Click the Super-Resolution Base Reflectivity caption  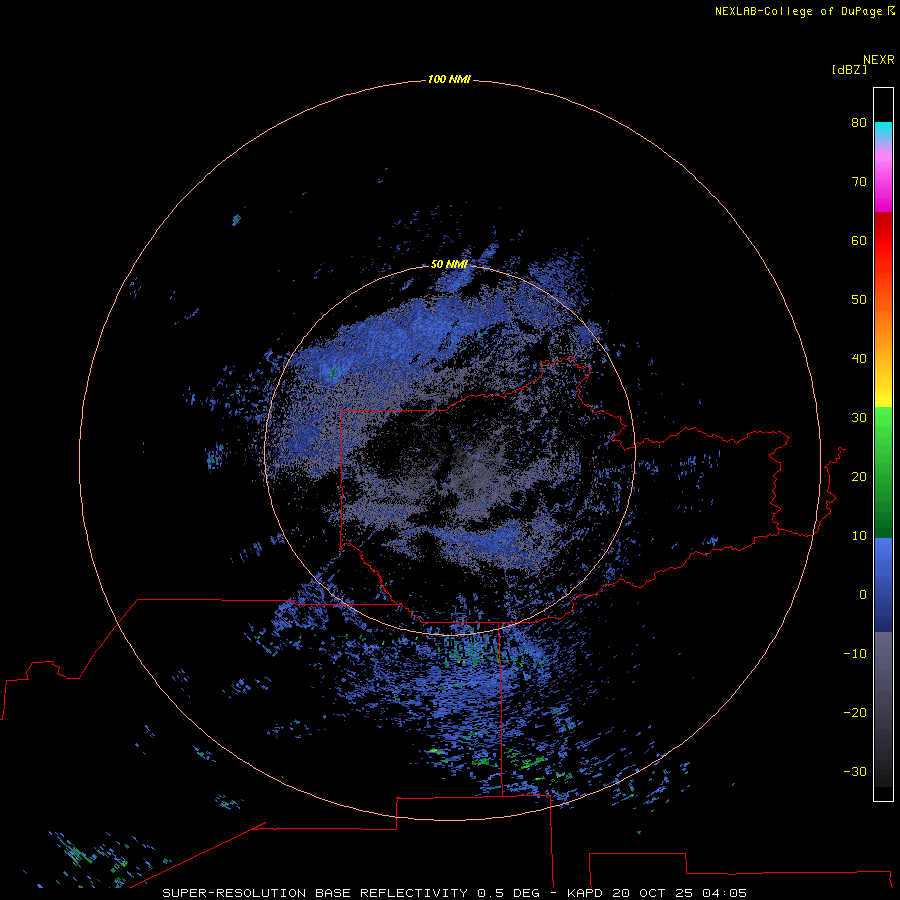[351, 893]
